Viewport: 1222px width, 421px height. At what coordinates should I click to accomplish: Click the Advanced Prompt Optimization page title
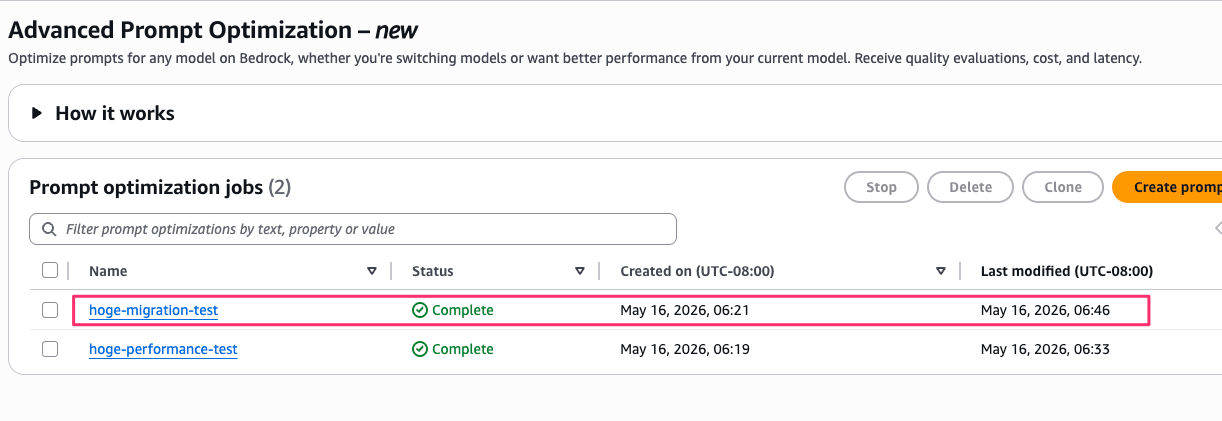(213, 30)
